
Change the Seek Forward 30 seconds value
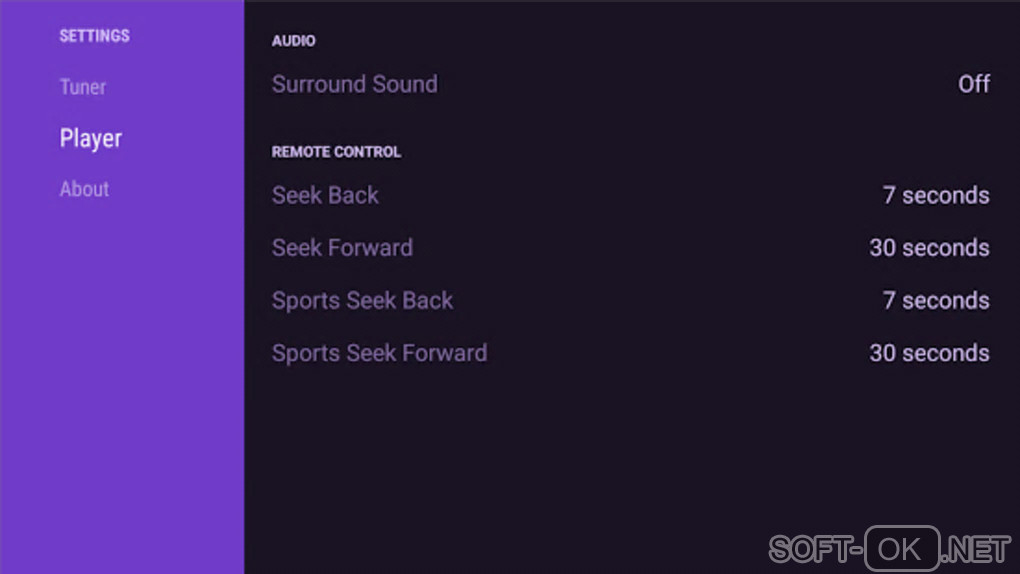[x=929, y=248]
